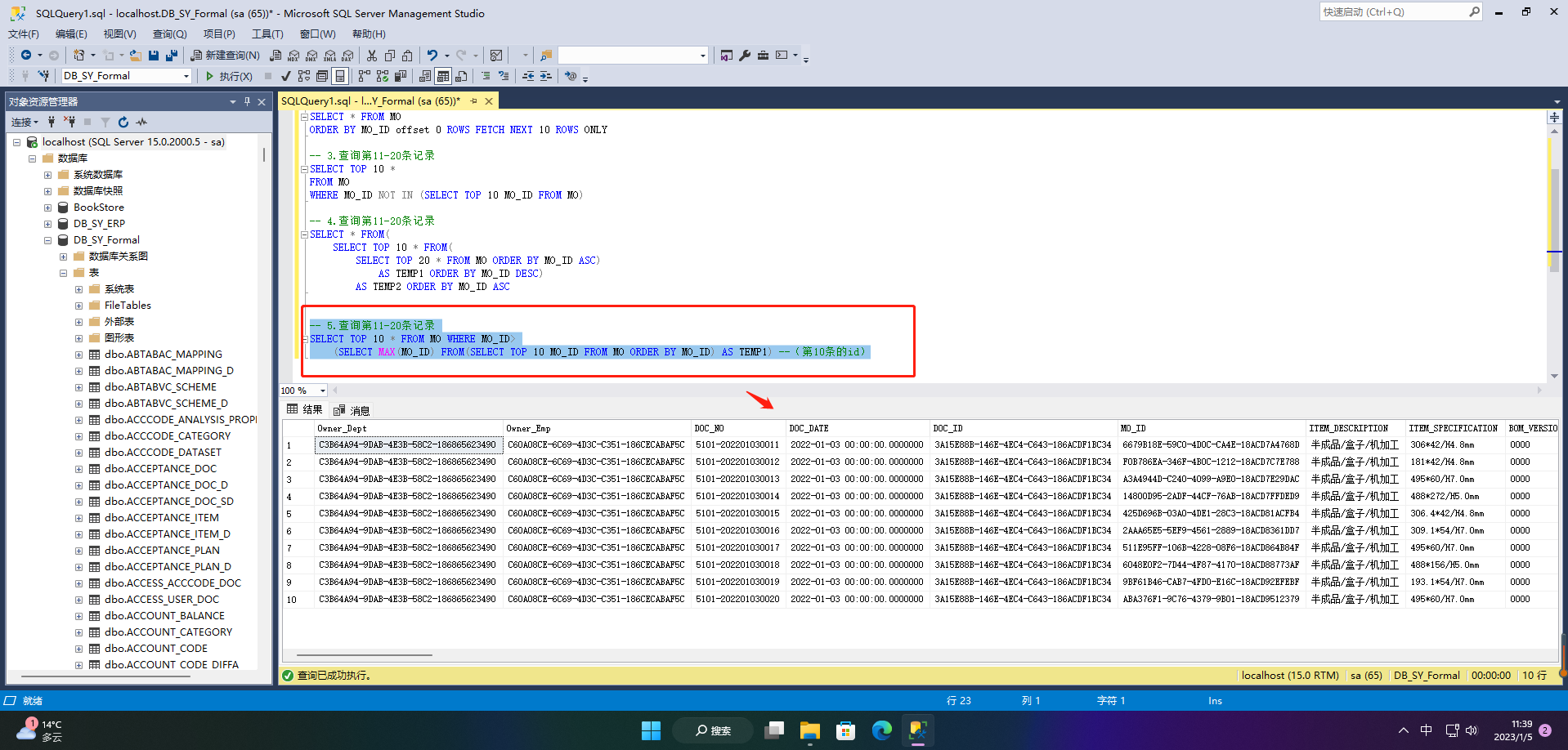This screenshot has height=750, width=1568.
Task: Collapse the DB_SY_Formal database node
Action: tap(47, 240)
